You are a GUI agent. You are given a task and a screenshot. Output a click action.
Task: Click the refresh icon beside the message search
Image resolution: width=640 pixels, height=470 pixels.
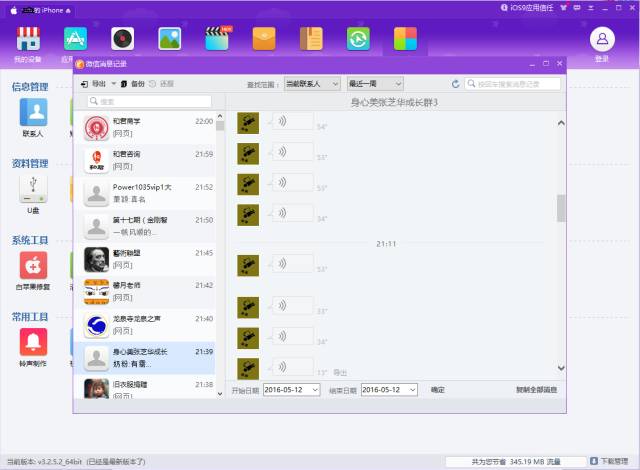(x=456, y=84)
